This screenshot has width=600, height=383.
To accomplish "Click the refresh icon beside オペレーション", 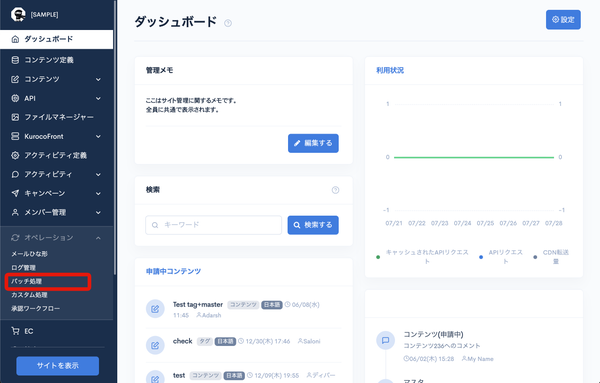I will coord(15,238).
